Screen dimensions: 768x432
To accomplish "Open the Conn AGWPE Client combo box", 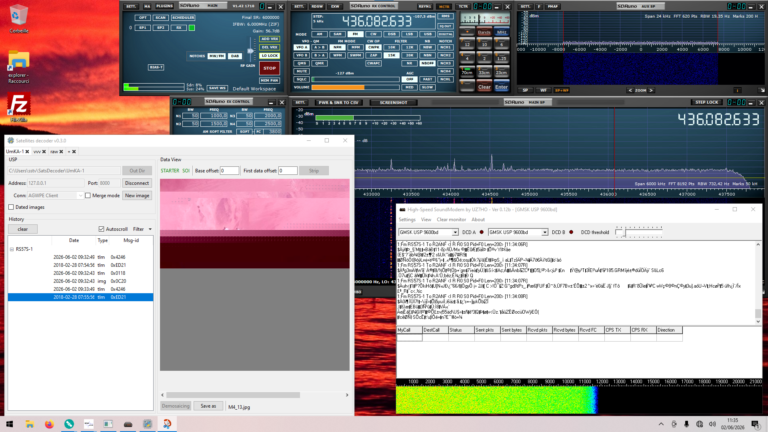I will (55, 195).
